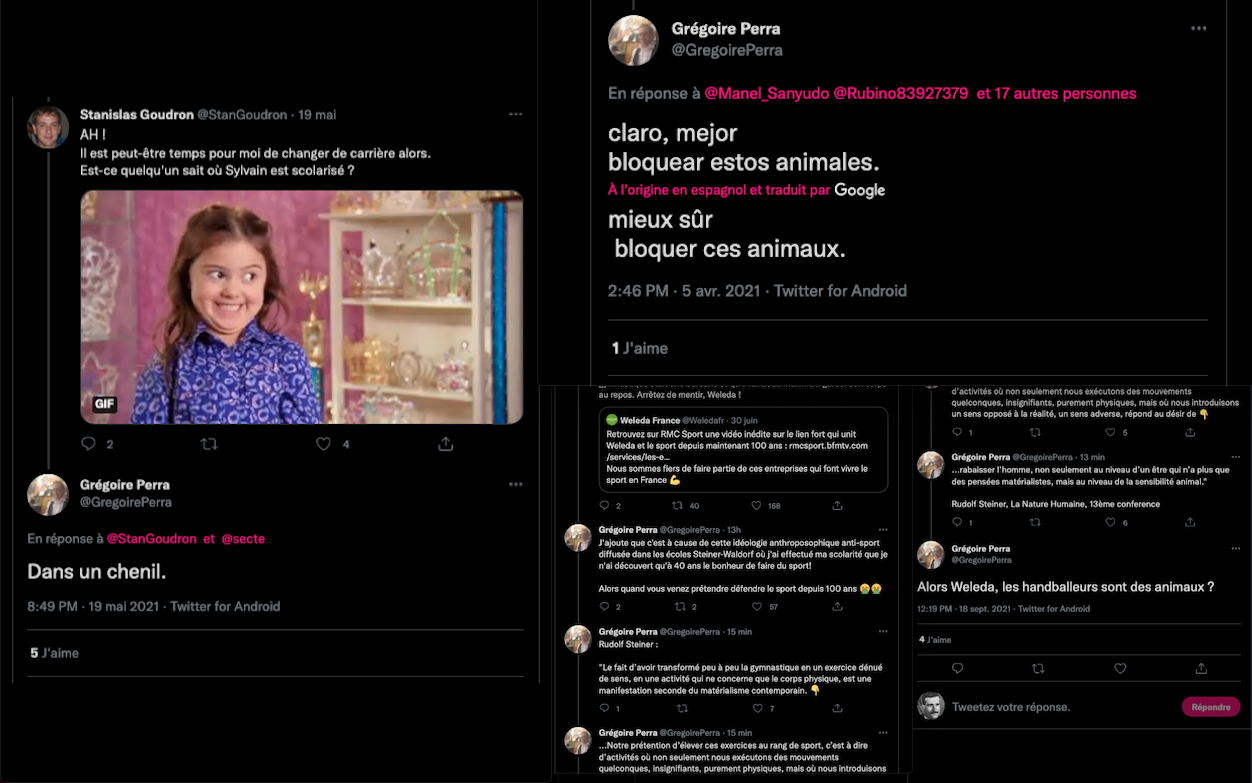Share Stanislas Goudron's GIF tweet
Image resolution: width=1252 pixels, height=783 pixels.
coord(446,443)
